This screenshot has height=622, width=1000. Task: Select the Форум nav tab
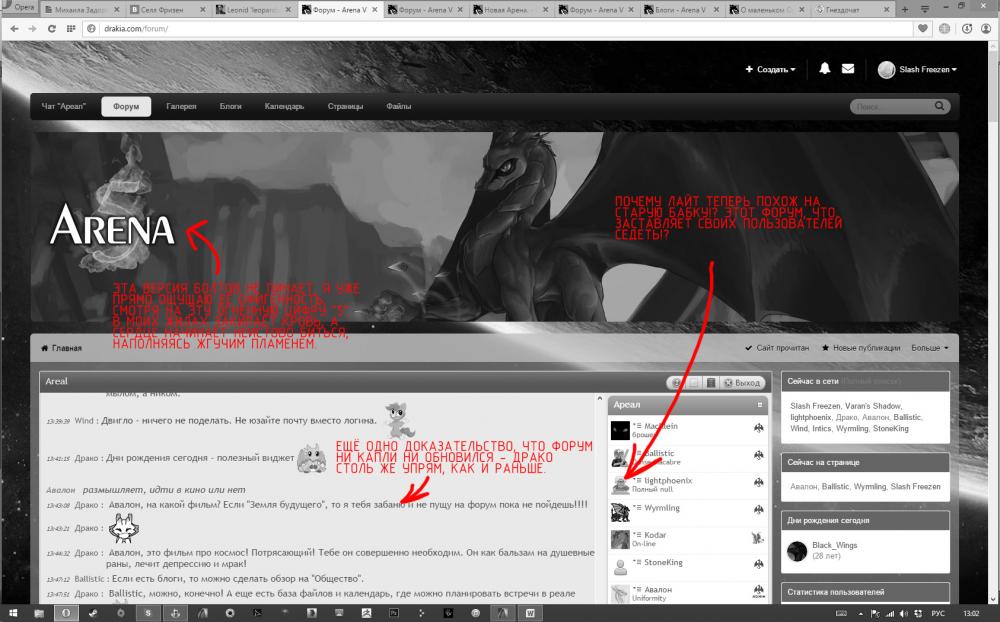(x=126, y=107)
